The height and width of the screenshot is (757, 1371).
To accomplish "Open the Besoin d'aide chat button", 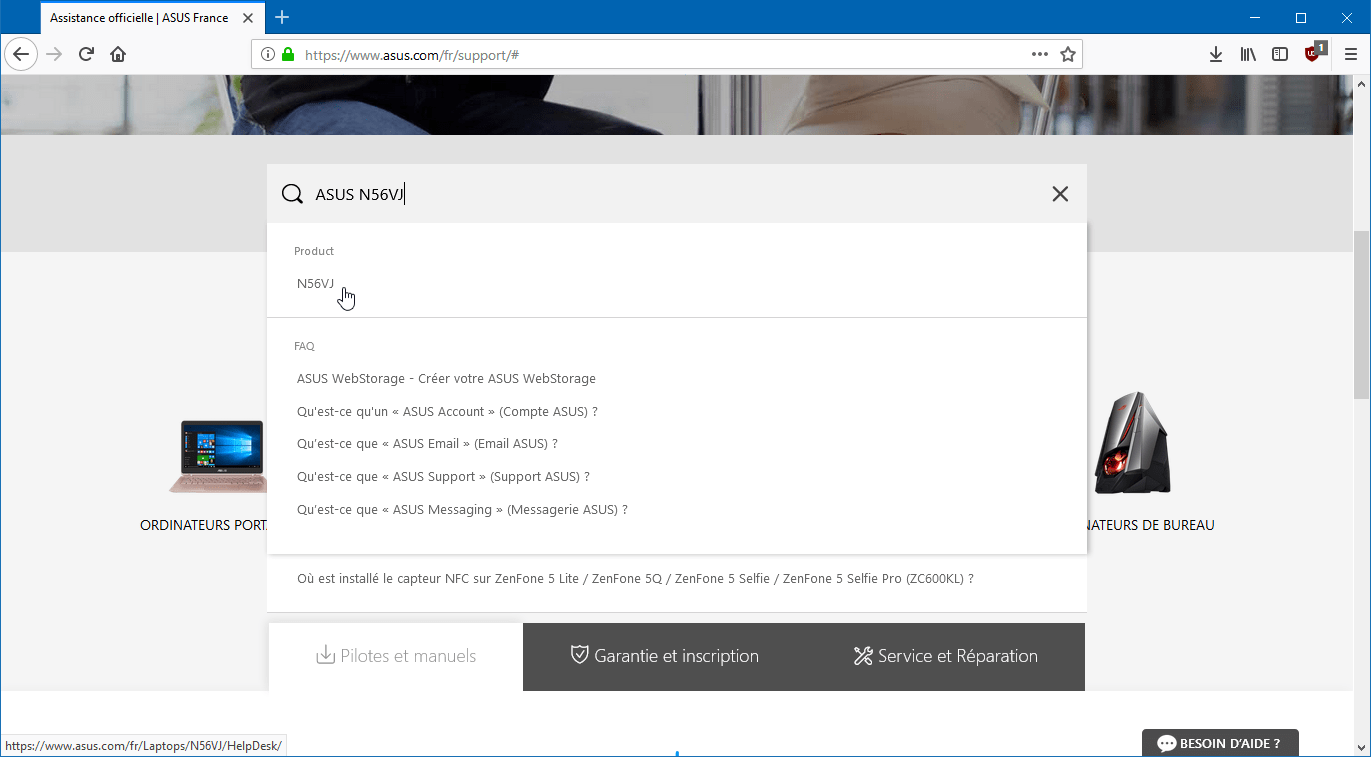I will (x=1220, y=743).
